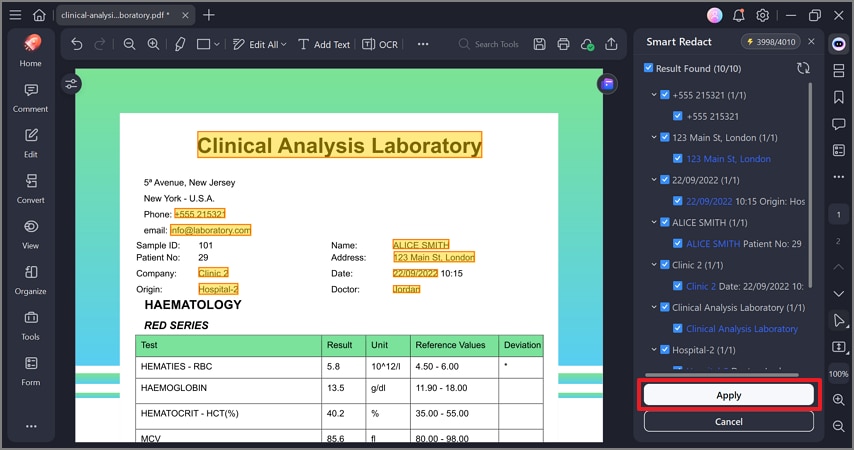
Task: Show more left sidebar options
Action: 31,426
